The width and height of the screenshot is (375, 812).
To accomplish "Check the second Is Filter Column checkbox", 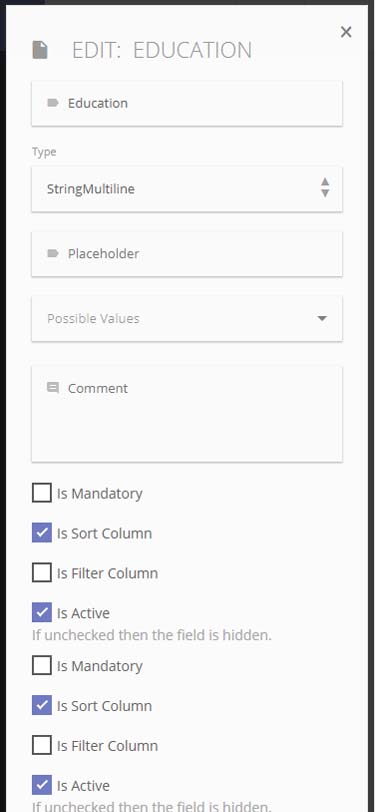I will [x=42, y=745].
